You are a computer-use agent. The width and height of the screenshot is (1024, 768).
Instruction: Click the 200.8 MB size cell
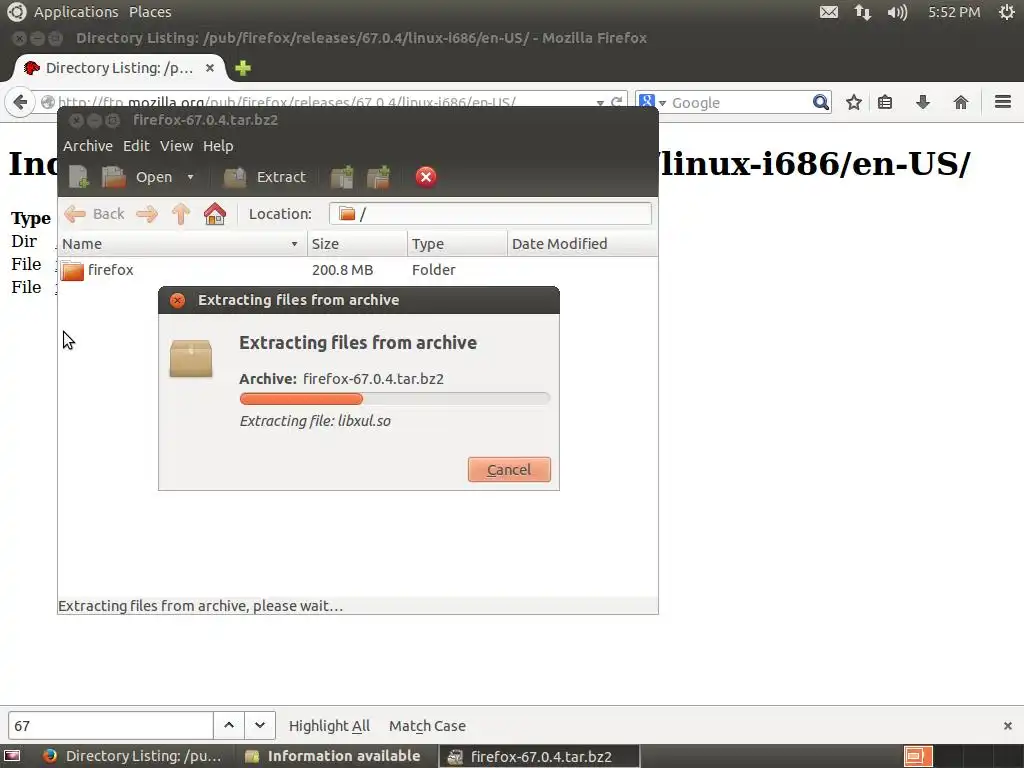point(342,270)
